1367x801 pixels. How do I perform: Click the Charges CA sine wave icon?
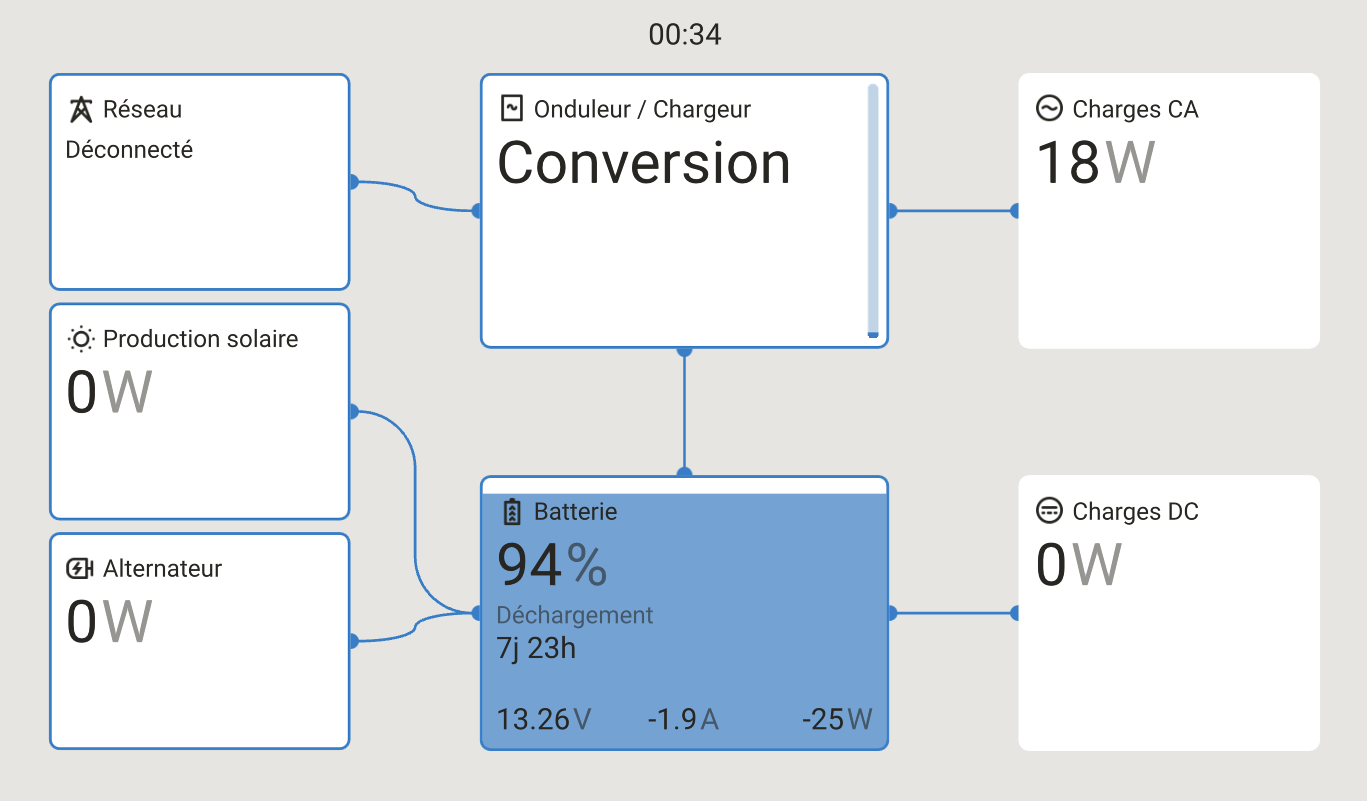point(1049,108)
